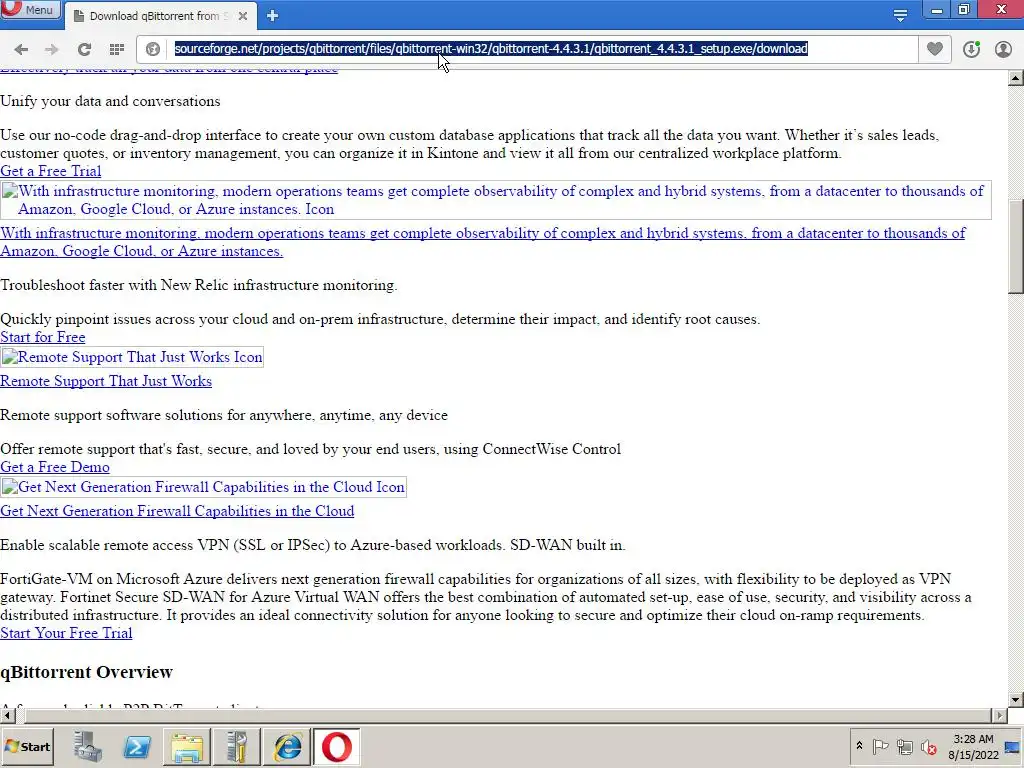1024x768 pixels.
Task: Click Remote support software solutions text
Action: (x=224, y=415)
